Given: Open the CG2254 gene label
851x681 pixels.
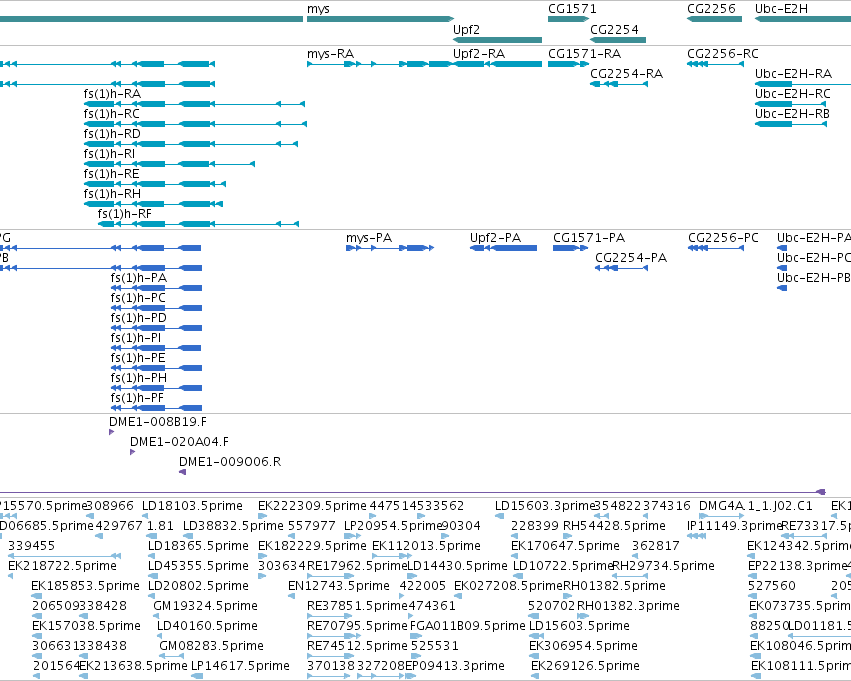Looking at the screenshot, I should 614,30.
